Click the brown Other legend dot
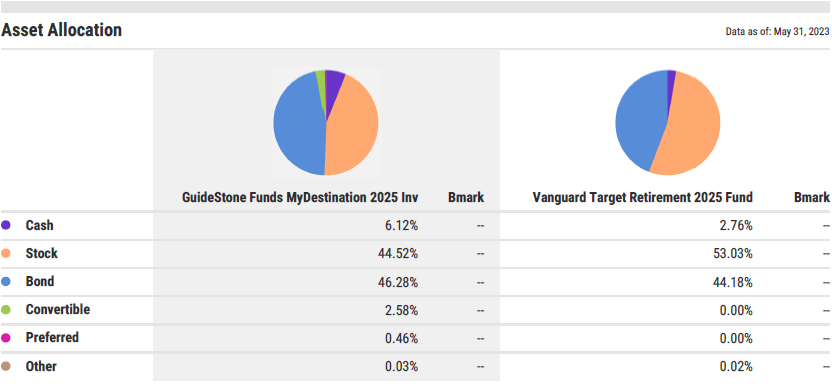This screenshot has width=832, height=384. point(6,366)
